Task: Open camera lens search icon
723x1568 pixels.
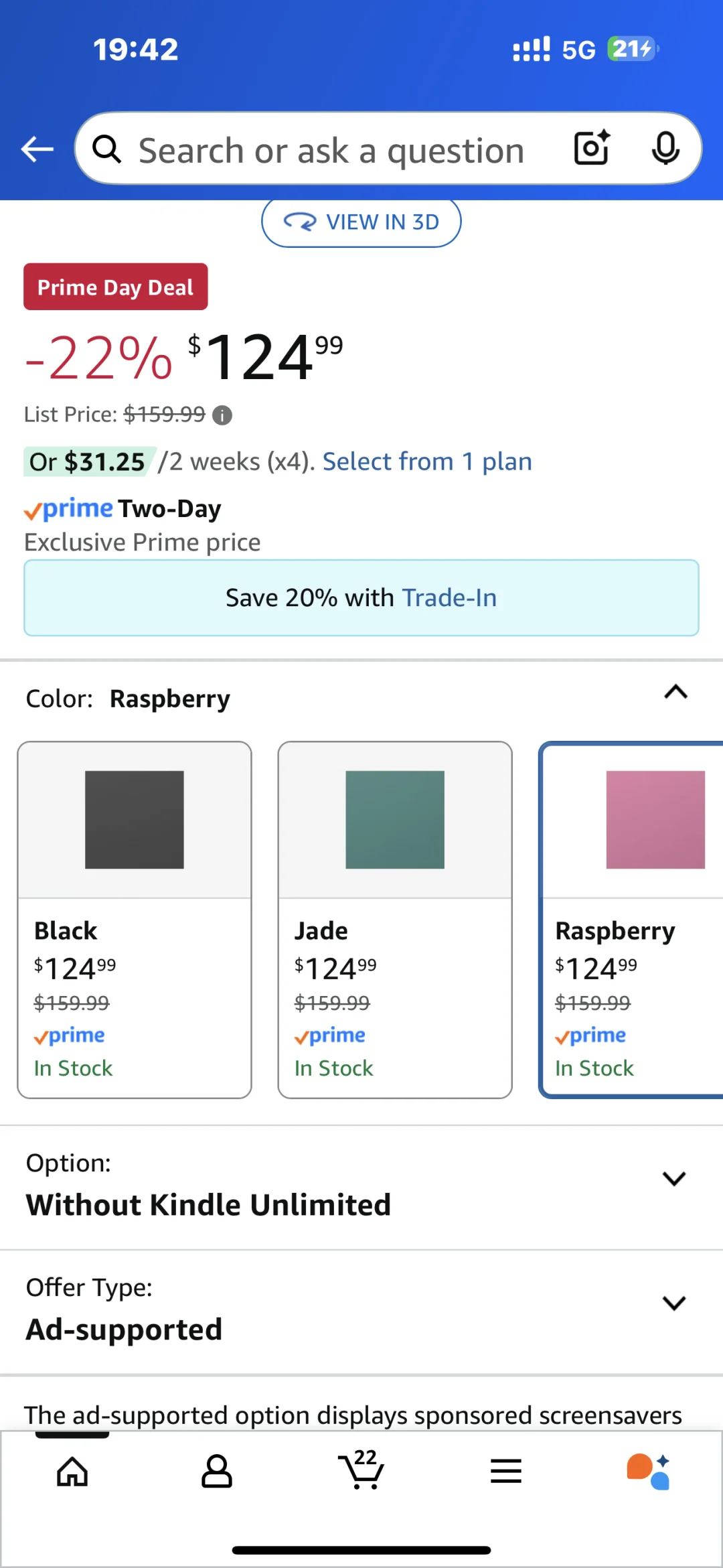Action: [x=592, y=148]
